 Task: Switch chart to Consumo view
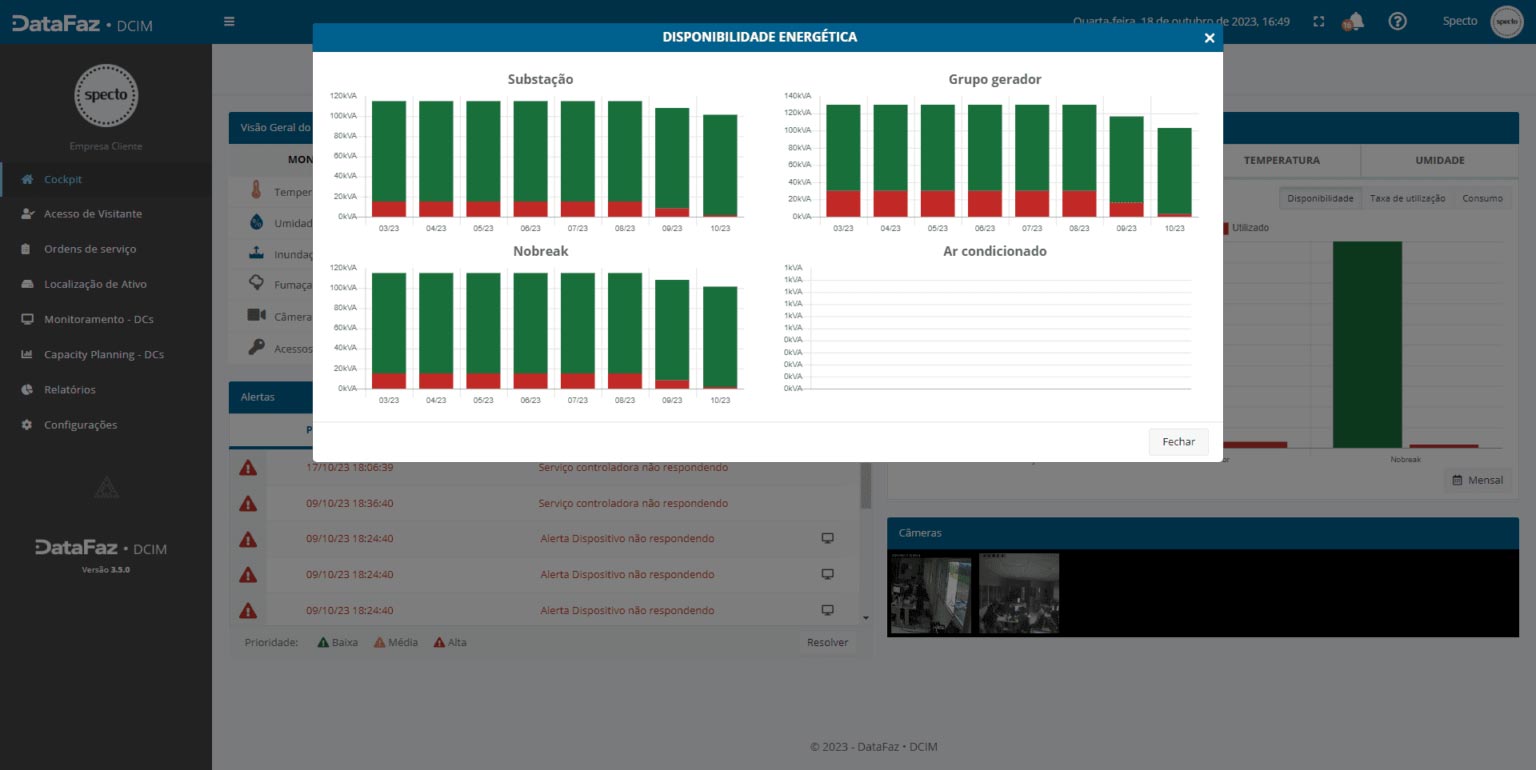click(x=1482, y=198)
